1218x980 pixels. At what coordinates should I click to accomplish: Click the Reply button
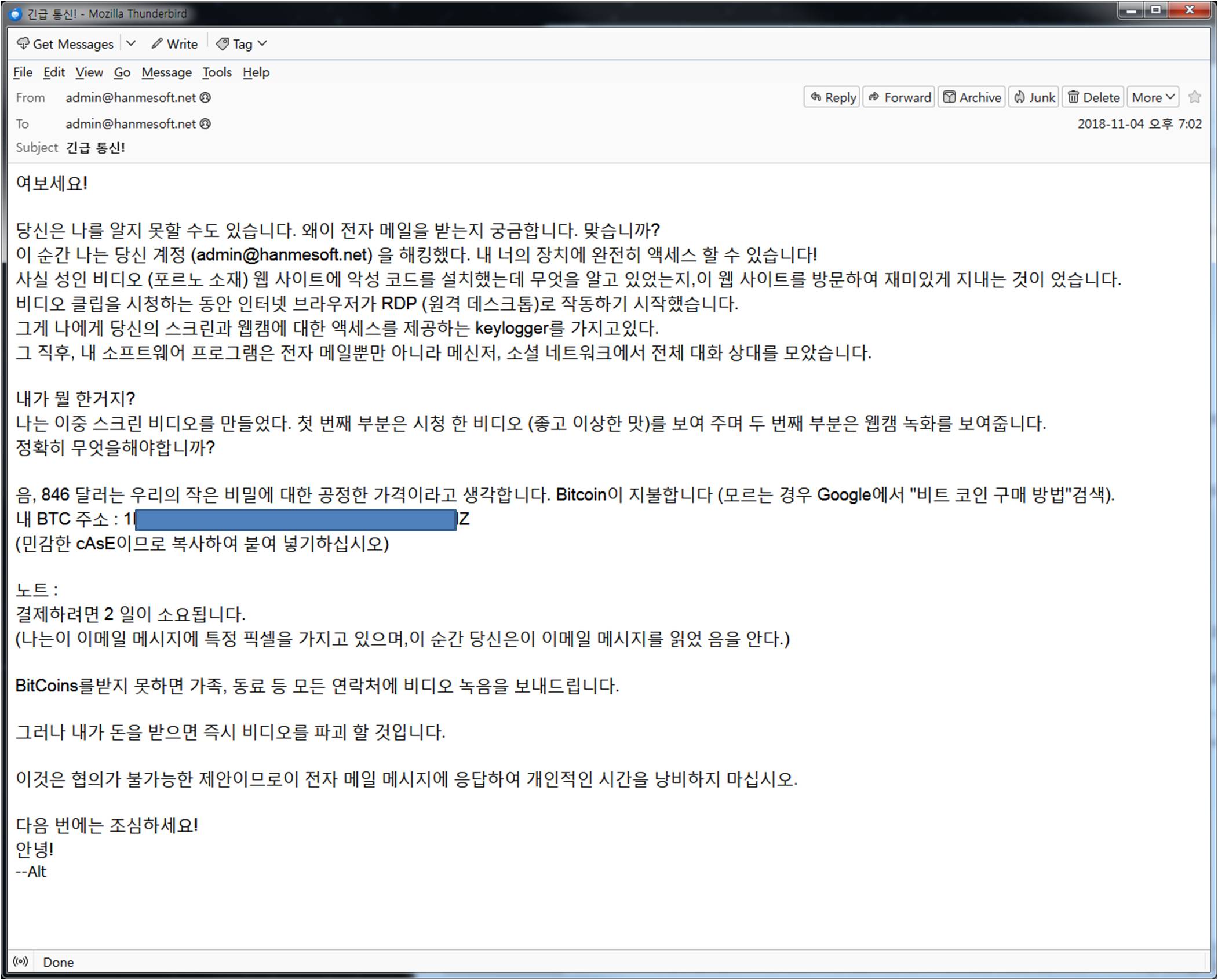click(x=833, y=97)
